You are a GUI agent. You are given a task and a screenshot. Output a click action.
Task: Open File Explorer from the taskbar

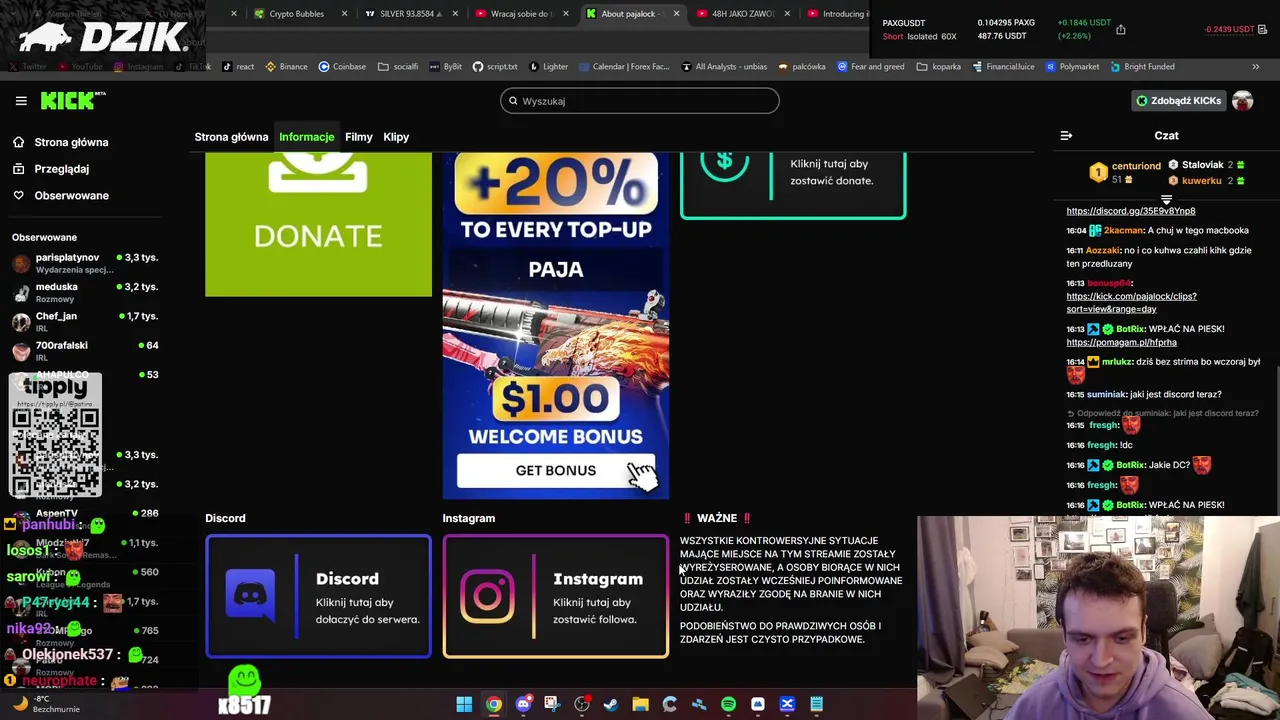coord(640,704)
